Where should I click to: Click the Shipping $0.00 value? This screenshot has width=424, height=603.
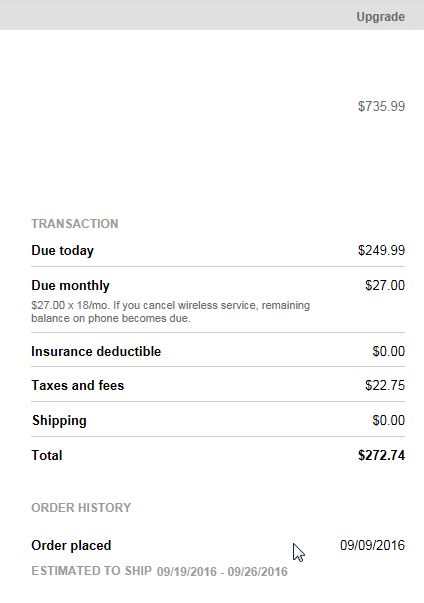pyautogui.click(x=388, y=420)
